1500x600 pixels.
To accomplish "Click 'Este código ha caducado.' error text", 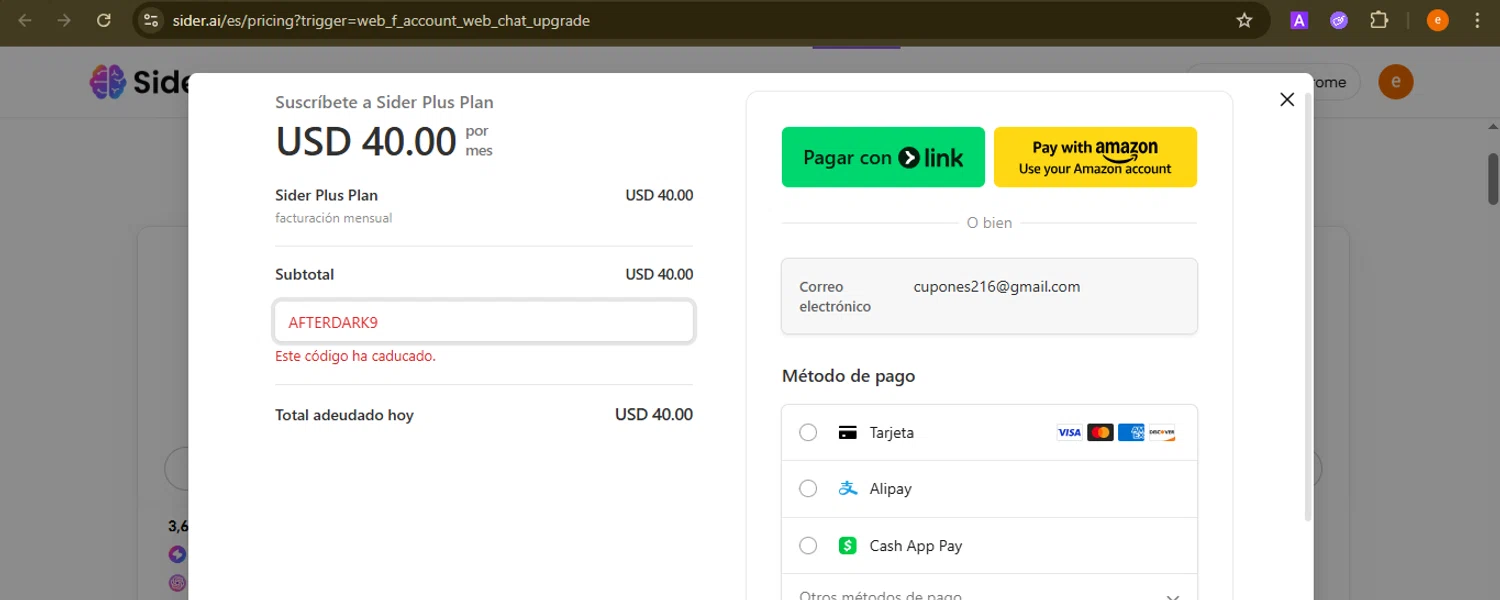I will coord(356,356).
